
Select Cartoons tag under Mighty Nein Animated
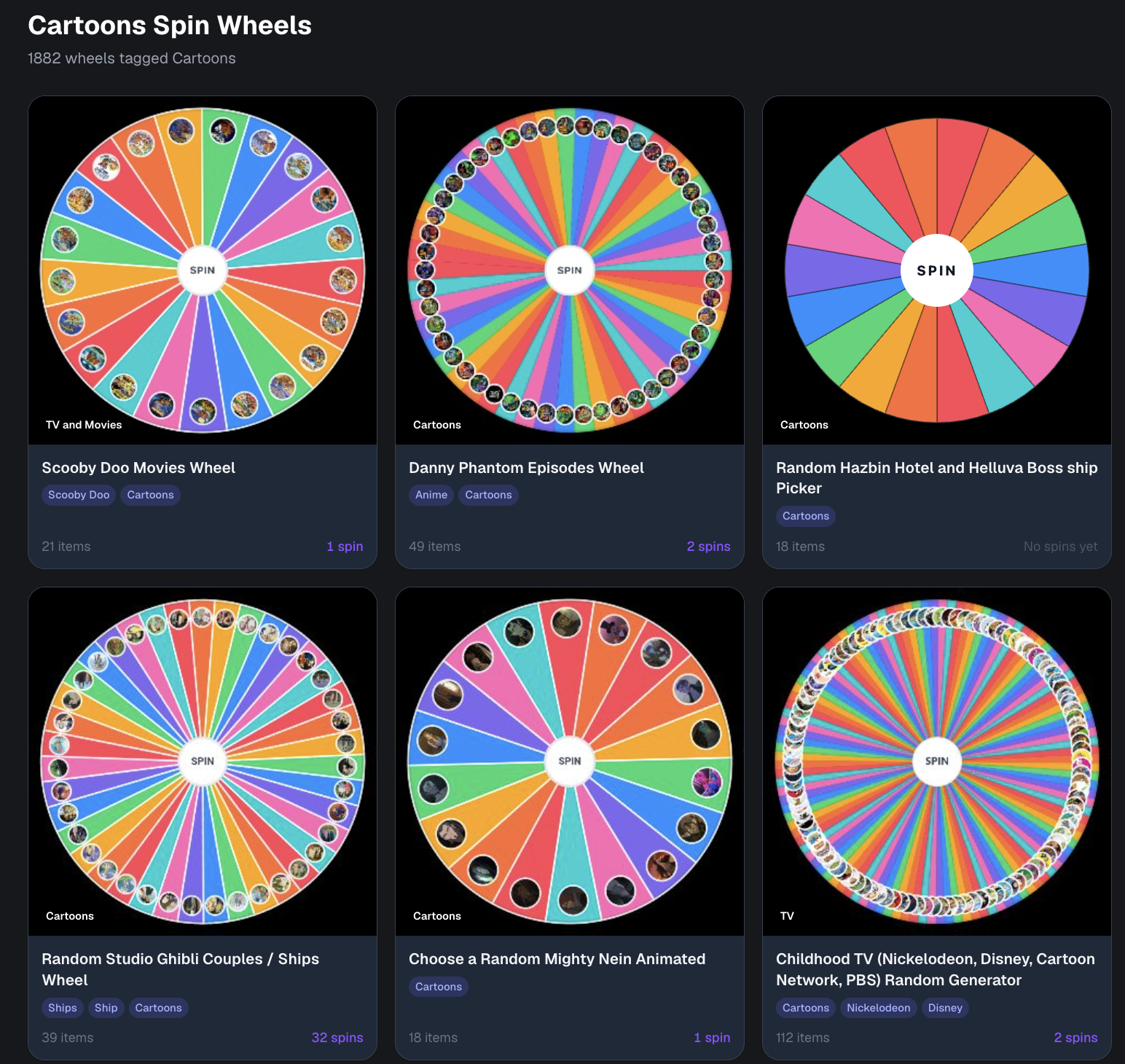(439, 987)
